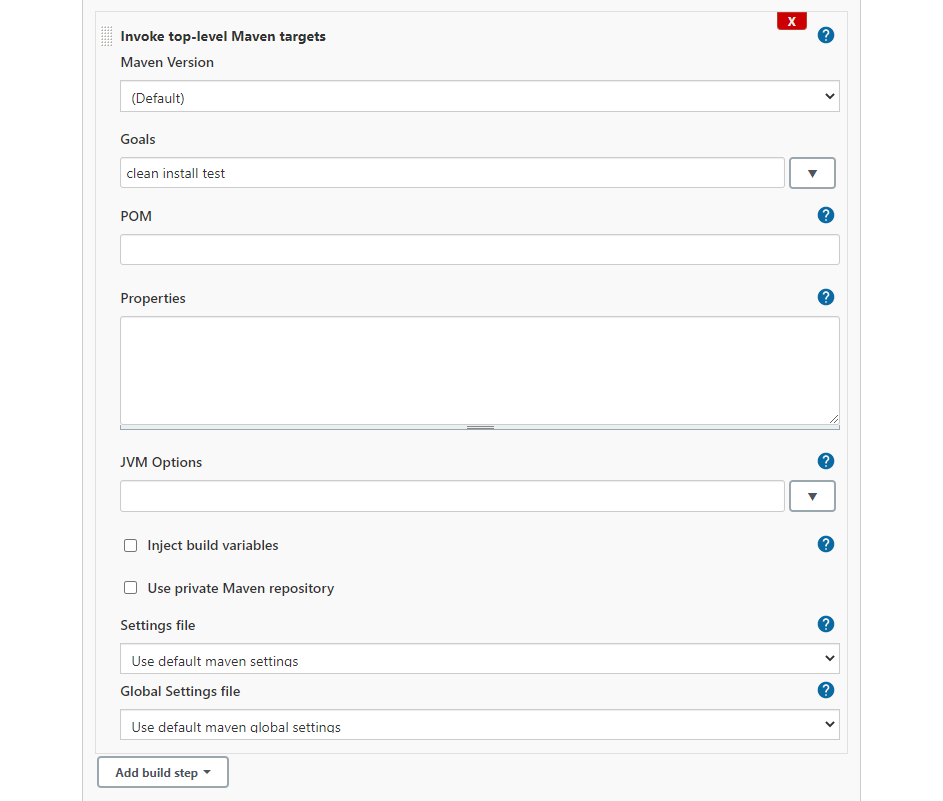The image size is (943, 801).
Task: Click the Use private Maven repository label
Action: [241, 588]
